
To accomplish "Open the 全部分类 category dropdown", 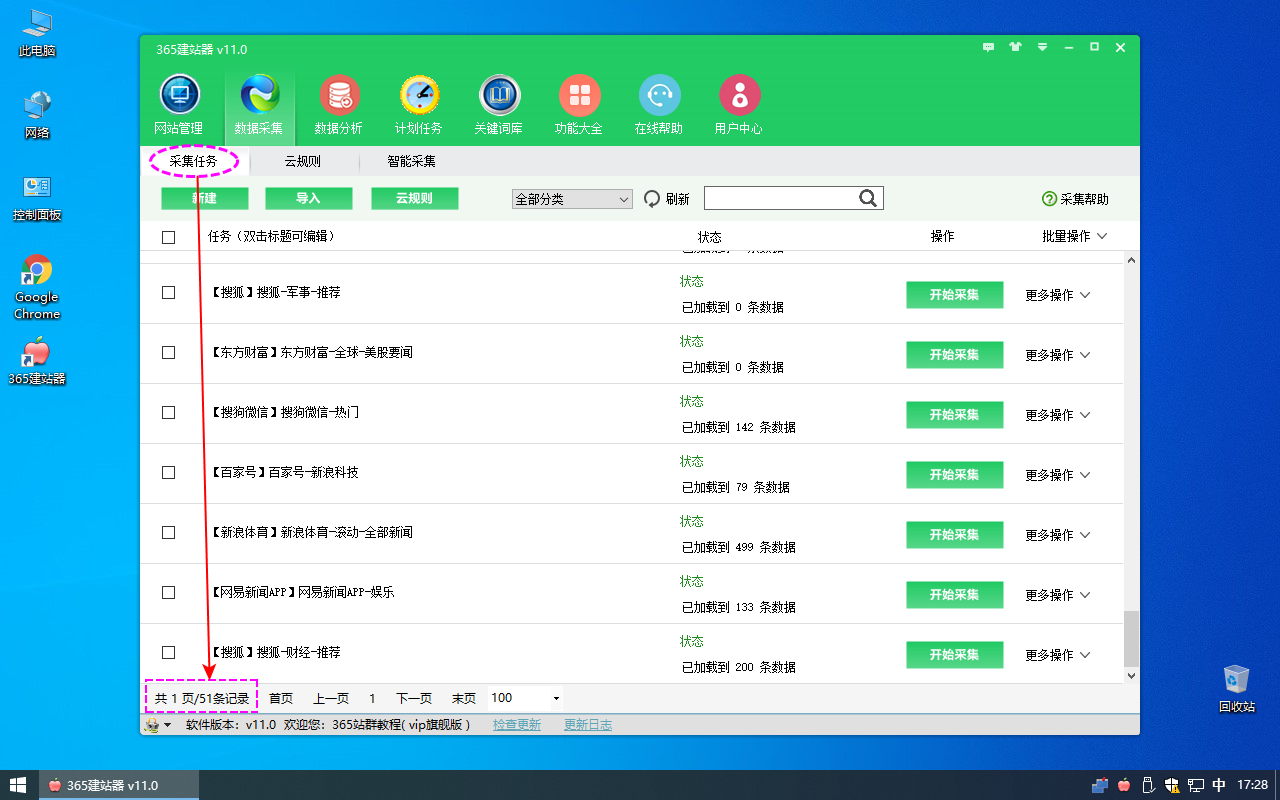I will (572, 199).
